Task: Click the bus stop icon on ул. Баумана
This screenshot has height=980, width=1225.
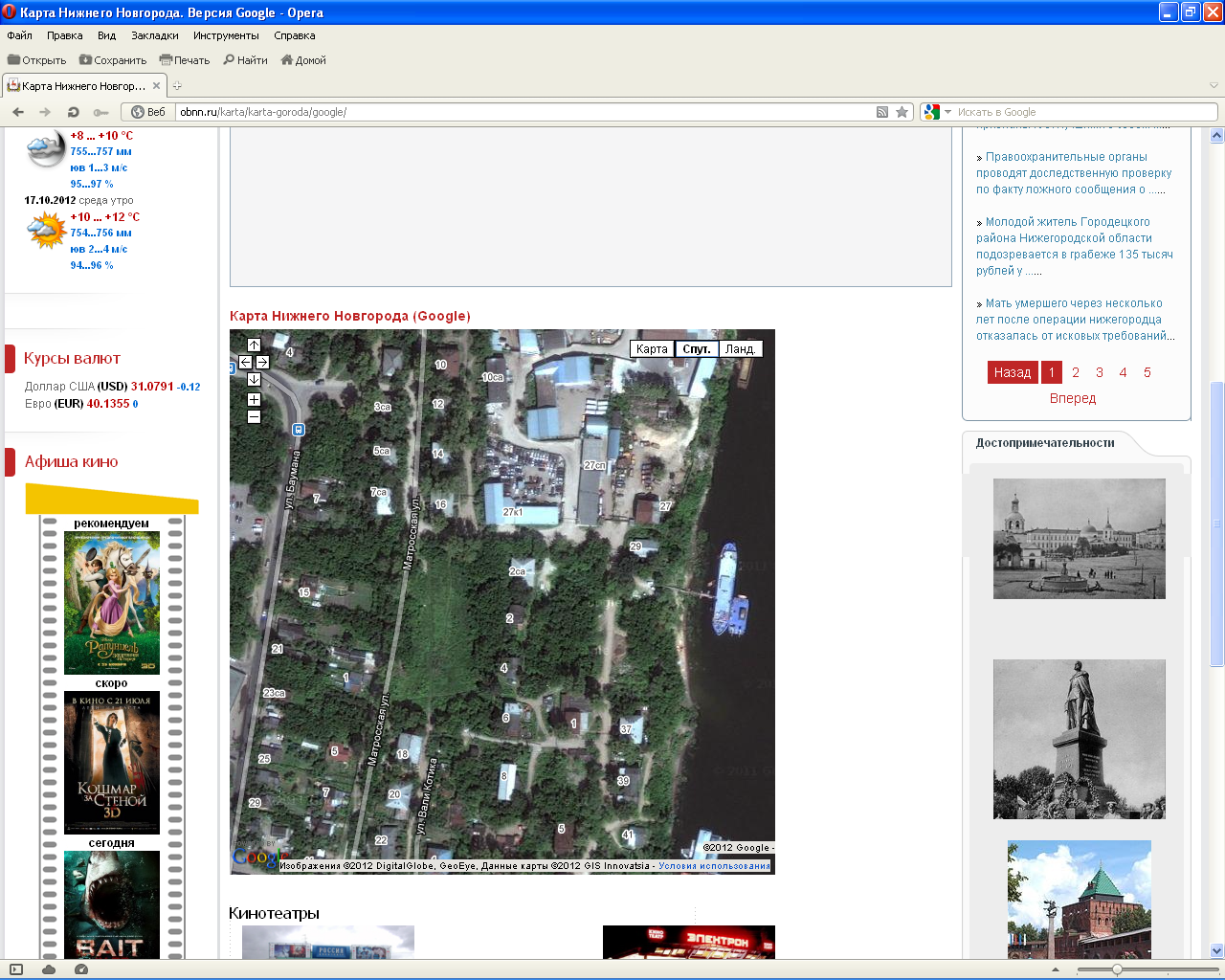Action: (x=298, y=430)
